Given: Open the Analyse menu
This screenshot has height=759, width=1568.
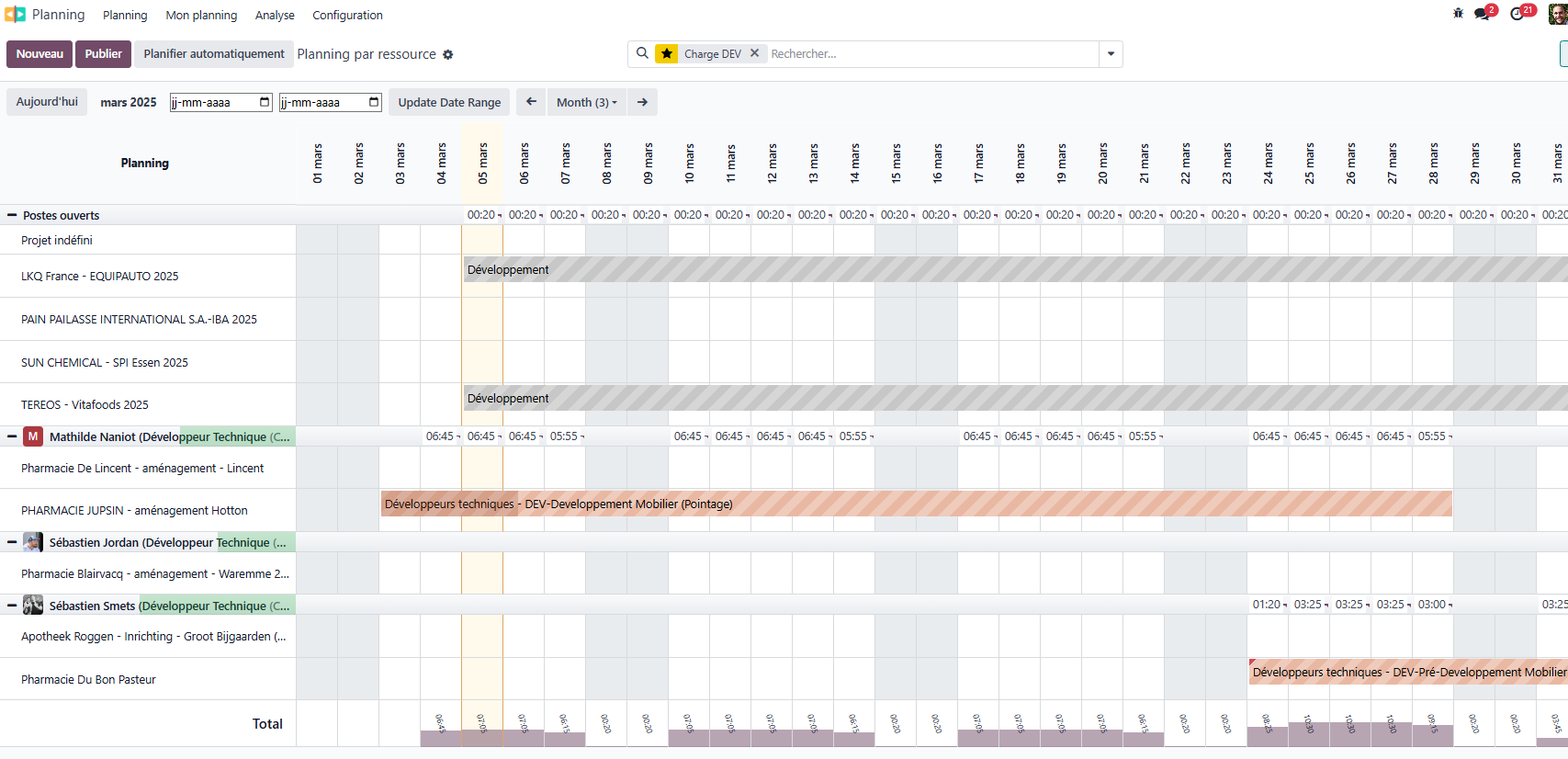Looking at the screenshot, I should [x=275, y=15].
